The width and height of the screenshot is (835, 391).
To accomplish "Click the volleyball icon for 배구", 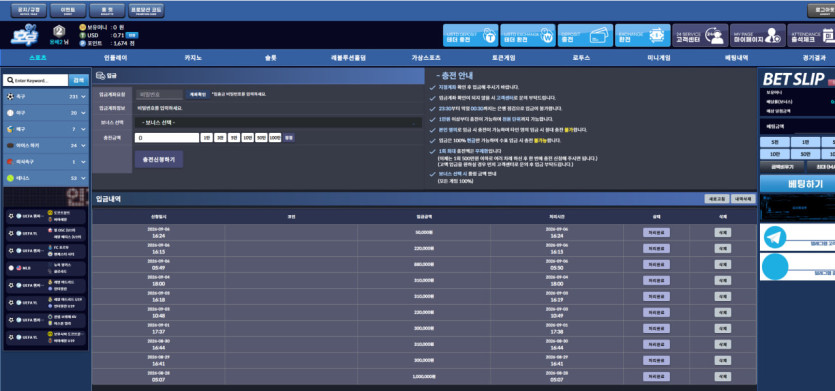I will (10, 129).
